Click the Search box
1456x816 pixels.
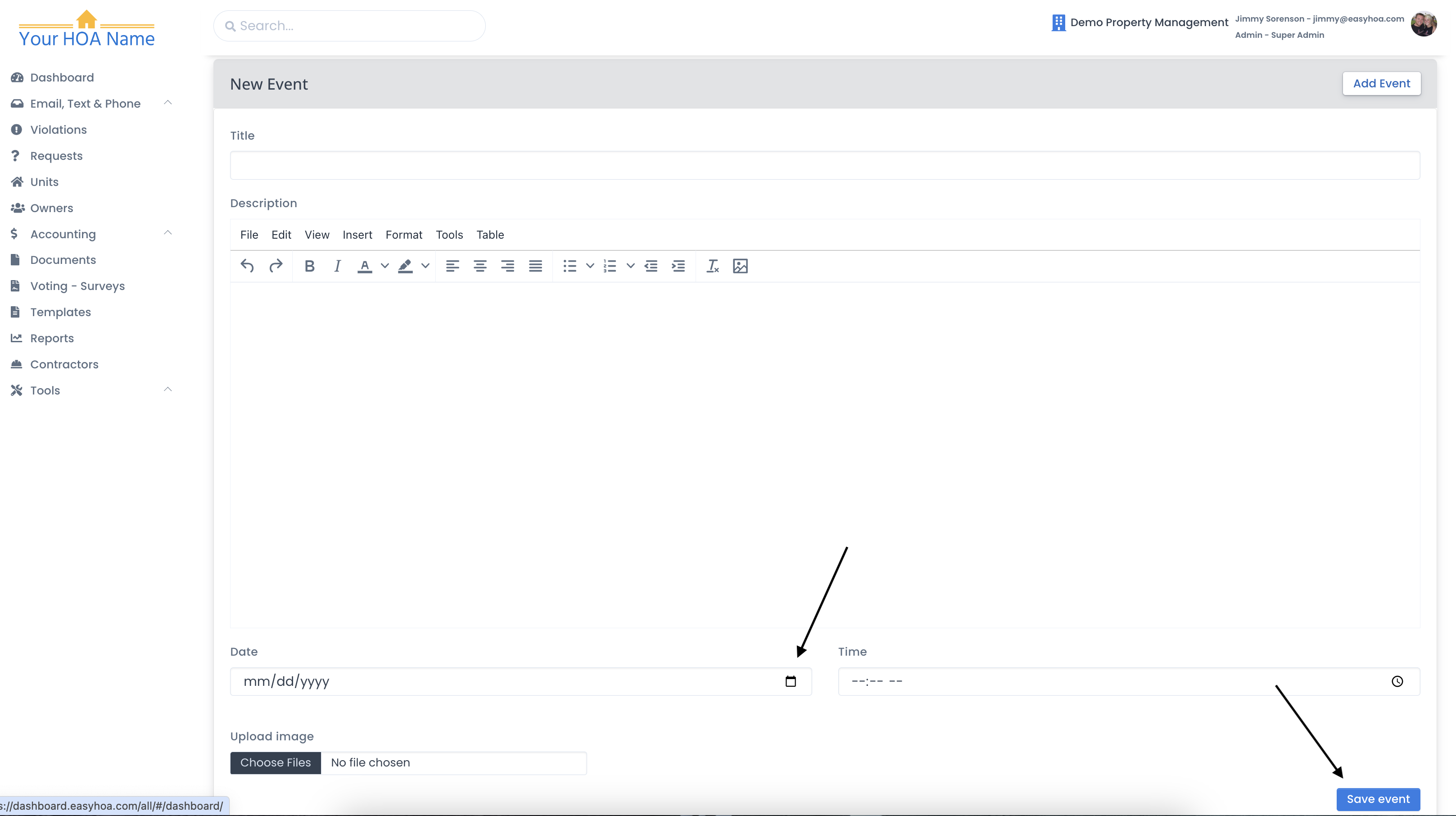349,26
